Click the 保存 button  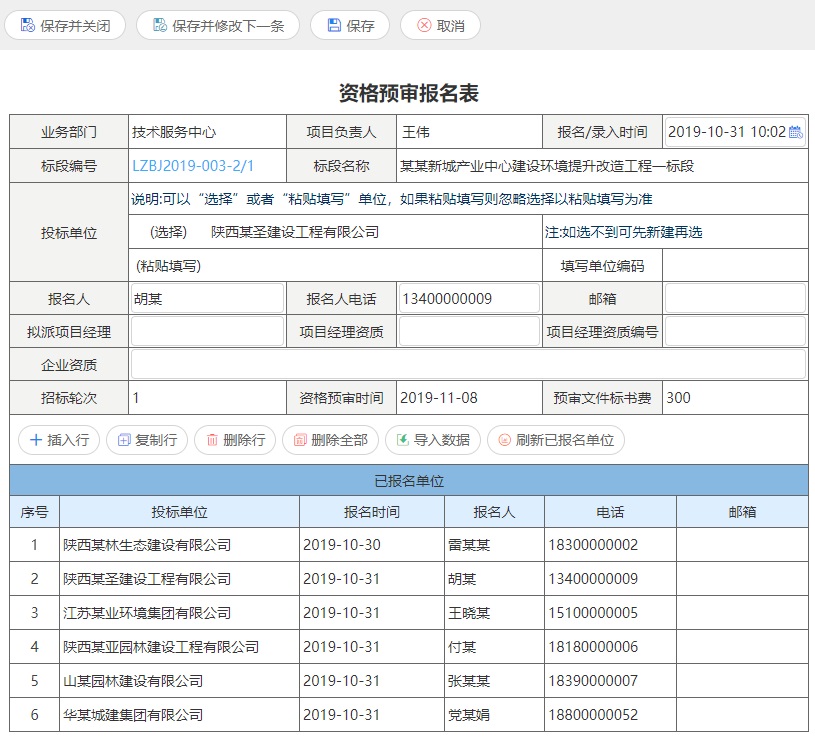[x=350, y=25]
